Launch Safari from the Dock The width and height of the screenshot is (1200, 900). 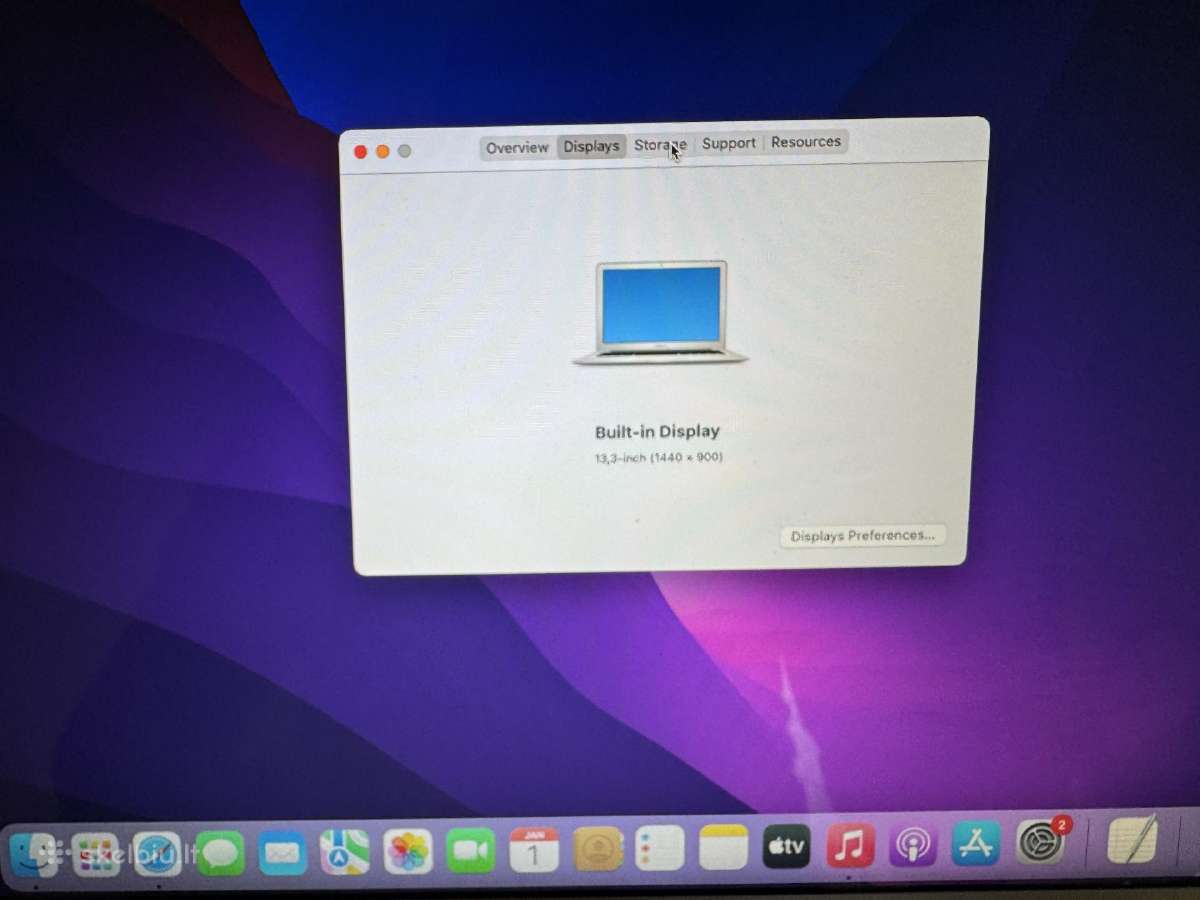[x=158, y=855]
